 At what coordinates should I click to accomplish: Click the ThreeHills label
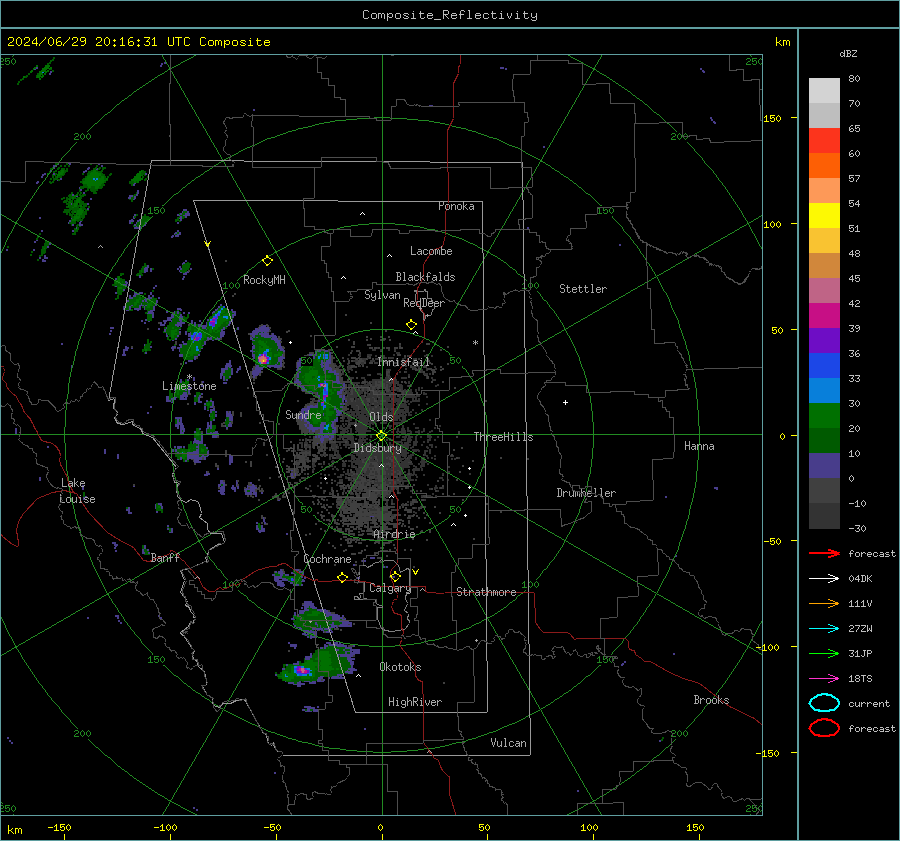tap(503, 437)
